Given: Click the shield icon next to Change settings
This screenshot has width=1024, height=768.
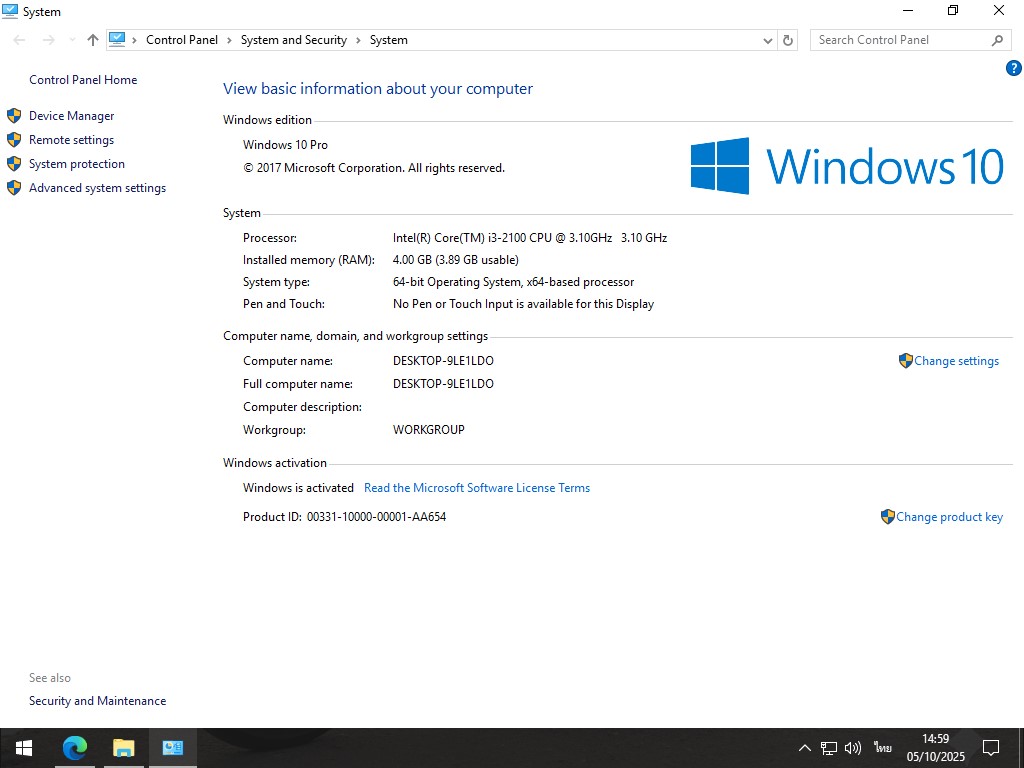Looking at the screenshot, I should pos(906,360).
